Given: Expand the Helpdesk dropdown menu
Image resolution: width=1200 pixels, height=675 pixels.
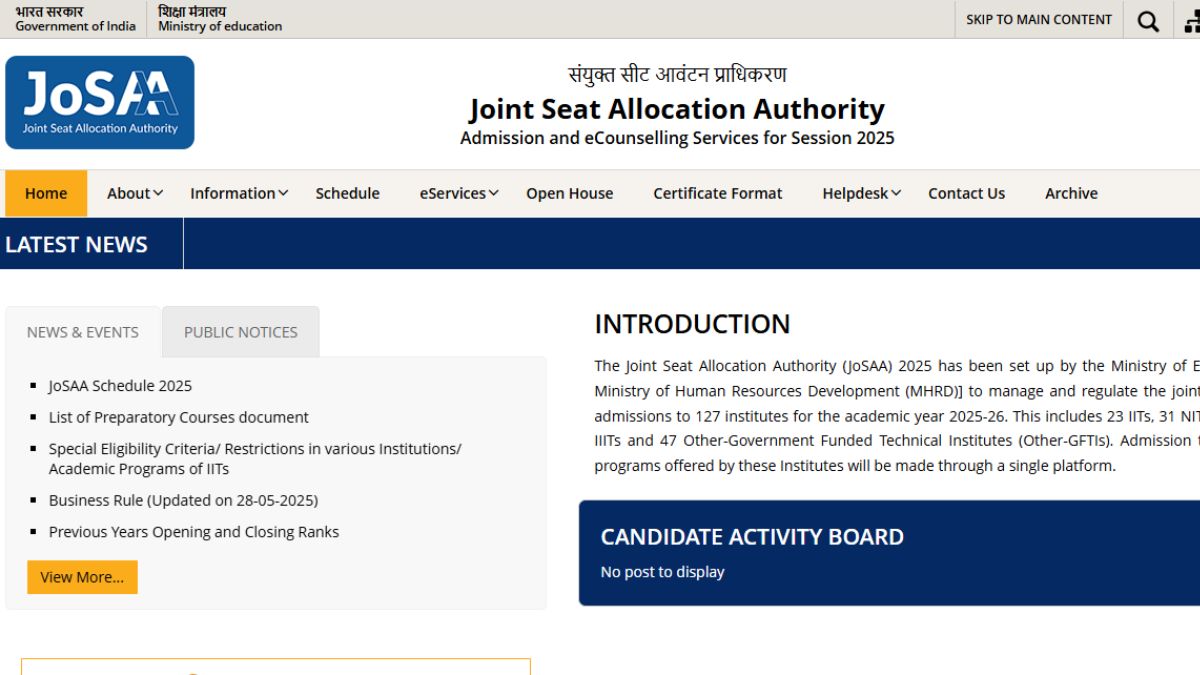Looking at the screenshot, I should [x=862, y=193].
